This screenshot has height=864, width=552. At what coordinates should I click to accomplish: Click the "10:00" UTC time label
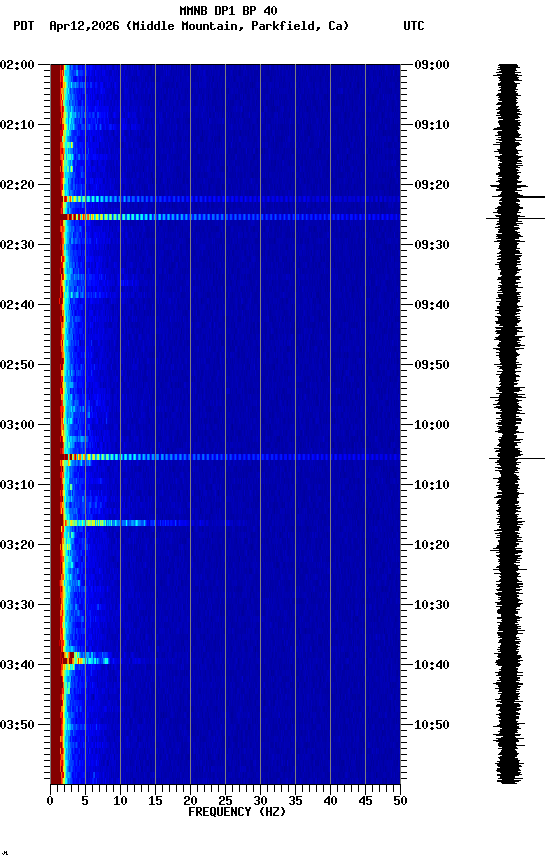pos(432,425)
